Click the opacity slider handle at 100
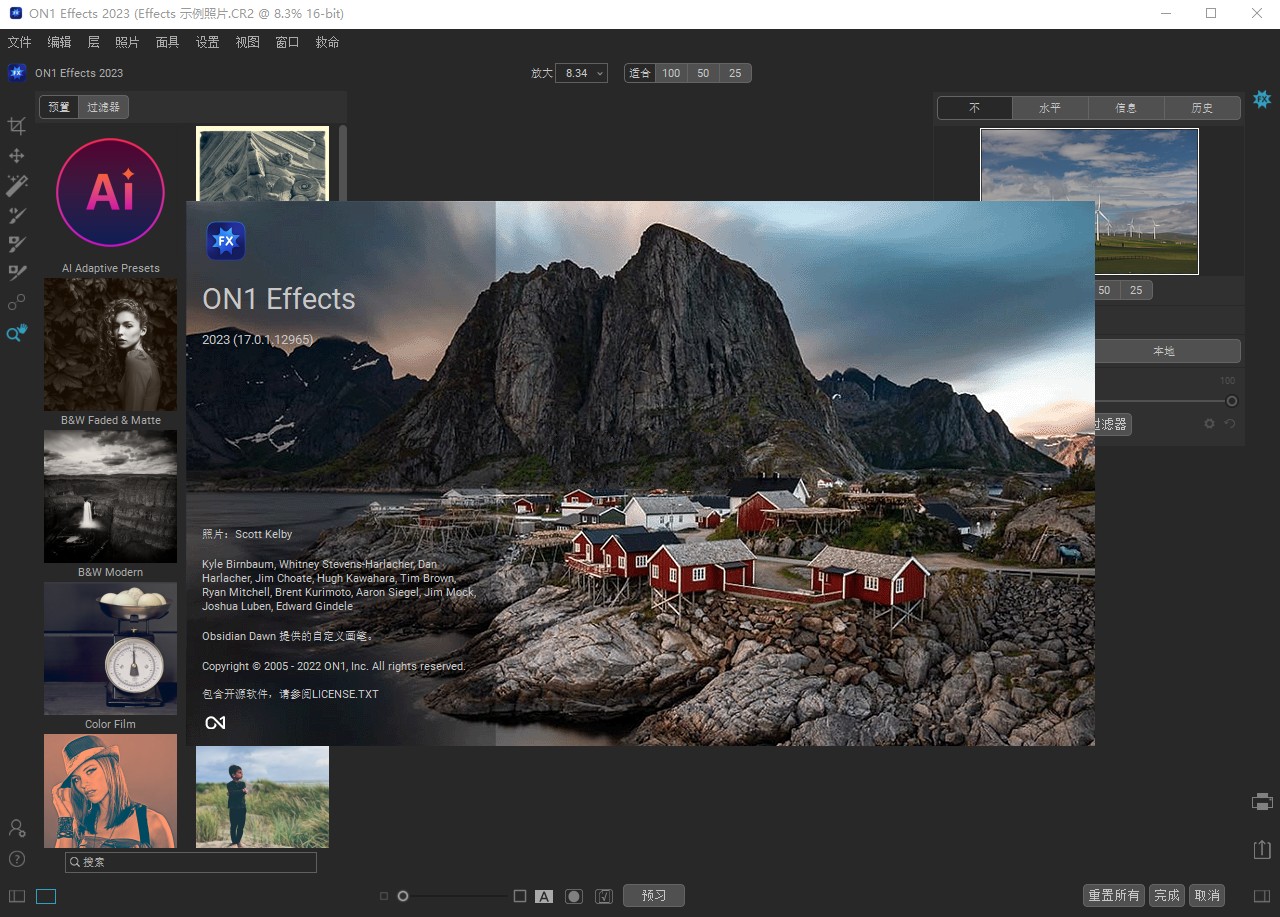 click(1232, 401)
